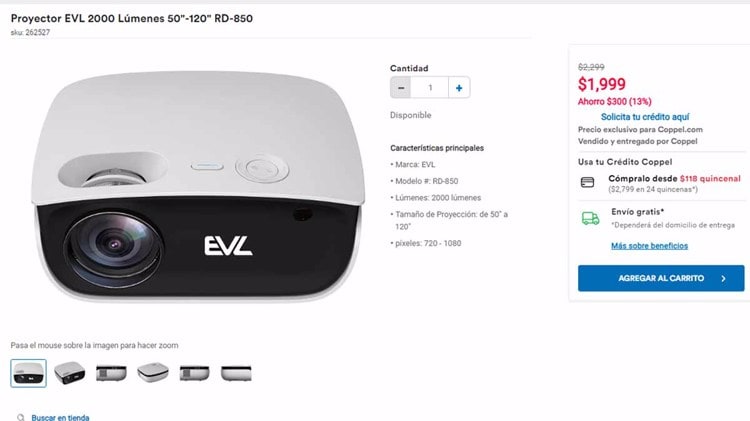Open the Solicita tu crédito aquí link

click(645, 117)
